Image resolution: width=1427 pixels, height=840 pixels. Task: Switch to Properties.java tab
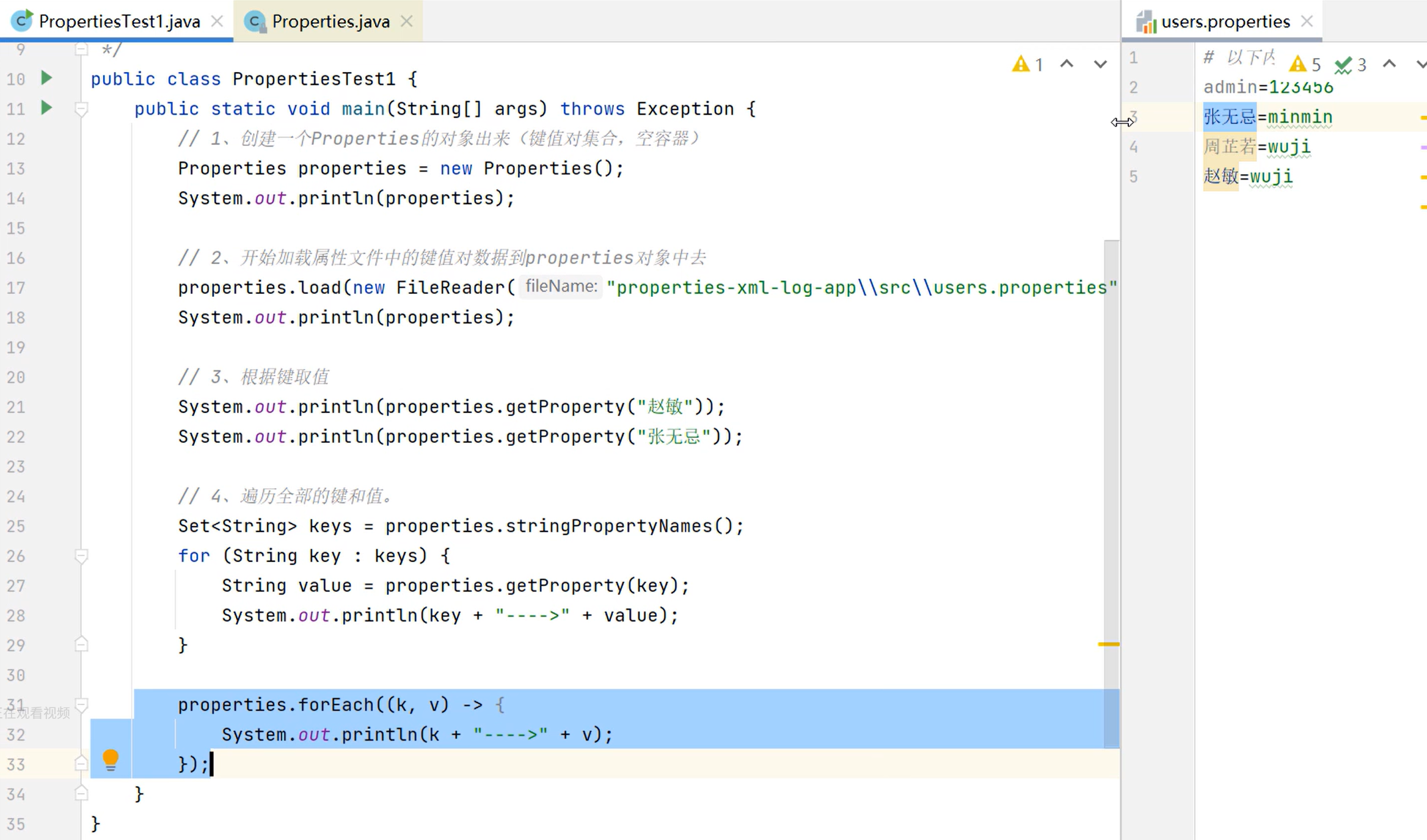click(x=330, y=21)
